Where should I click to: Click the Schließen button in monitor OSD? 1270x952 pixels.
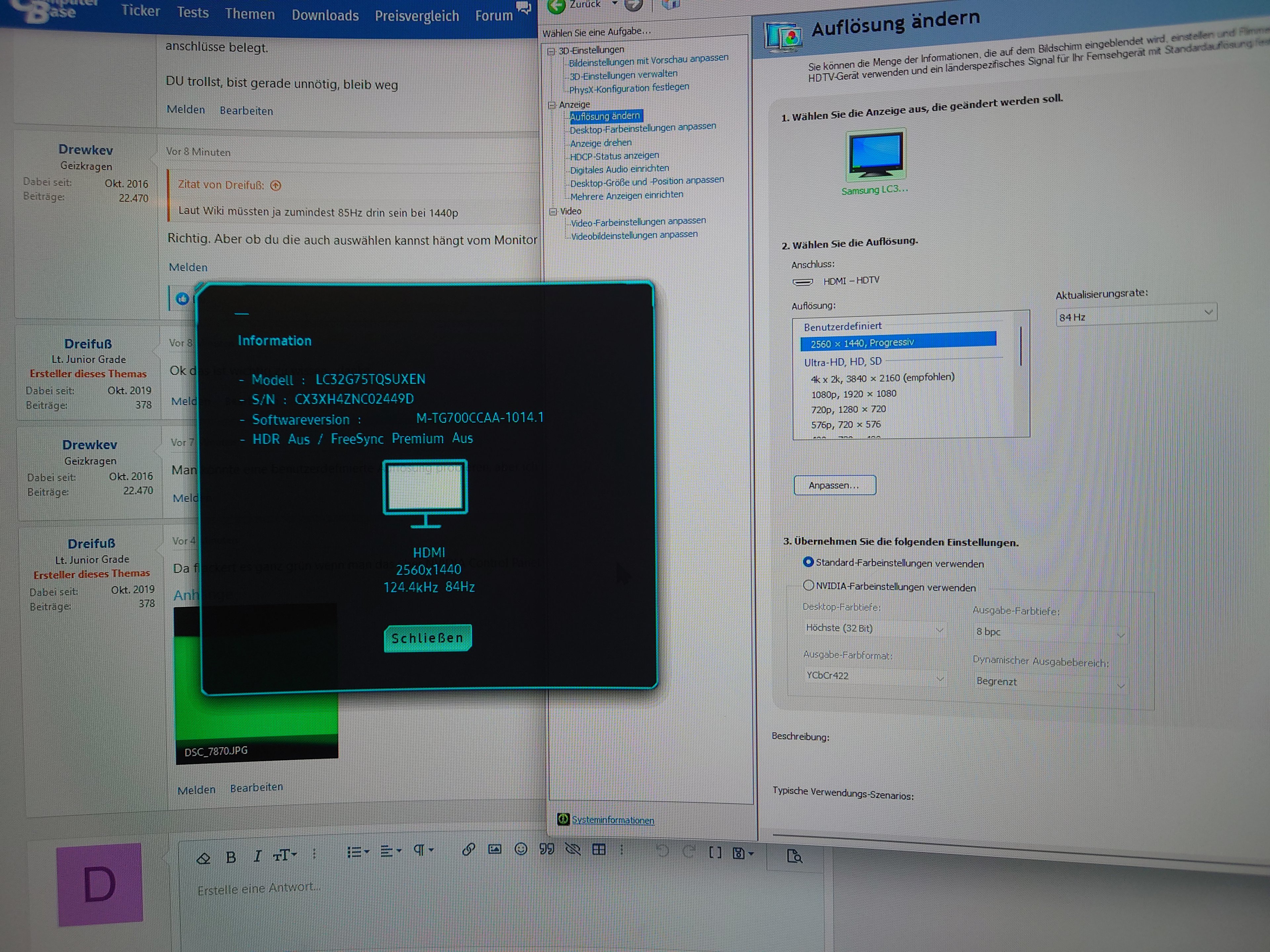coord(428,638)
